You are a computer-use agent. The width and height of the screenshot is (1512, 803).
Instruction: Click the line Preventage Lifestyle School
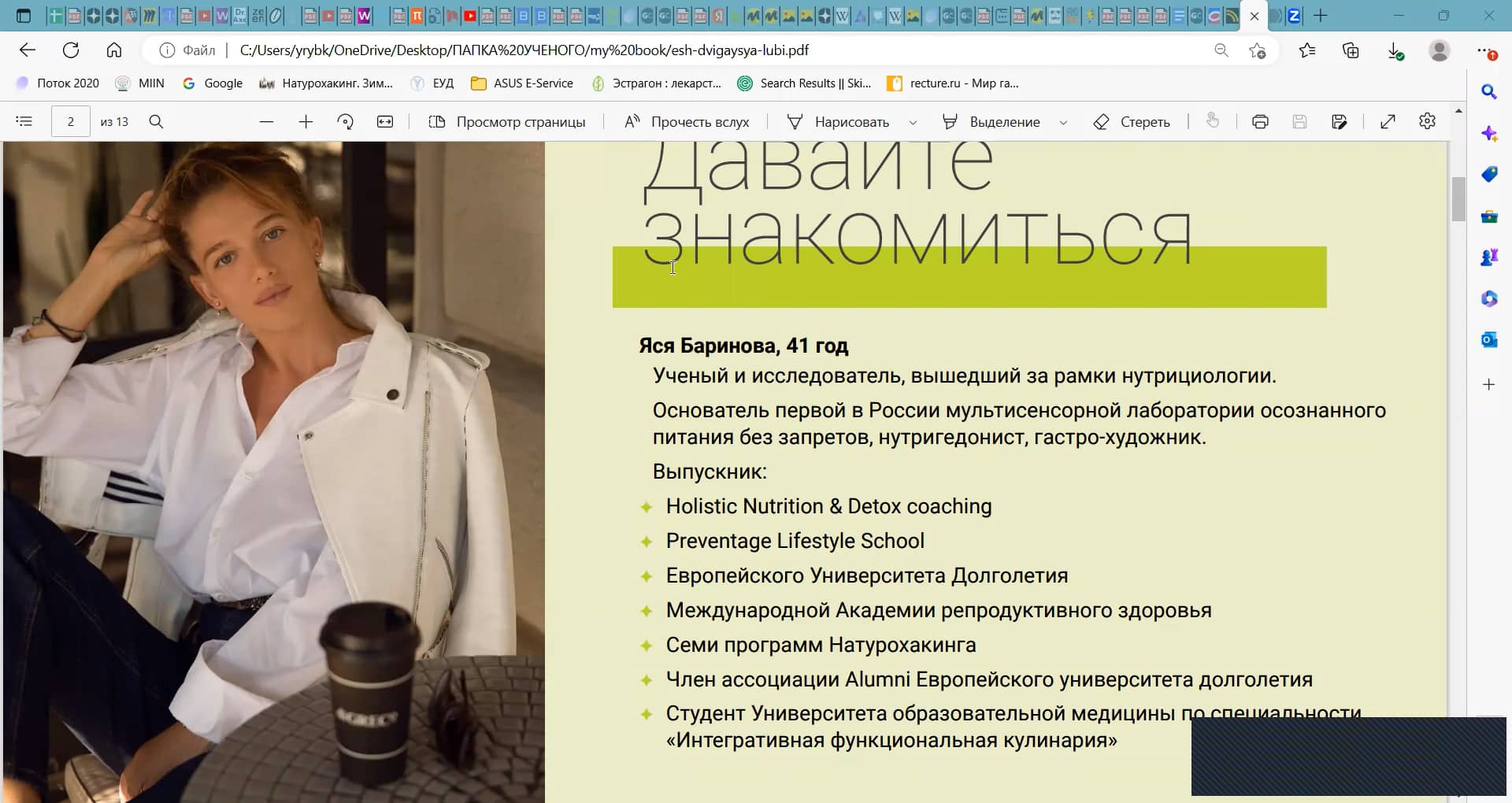[795, 541]
